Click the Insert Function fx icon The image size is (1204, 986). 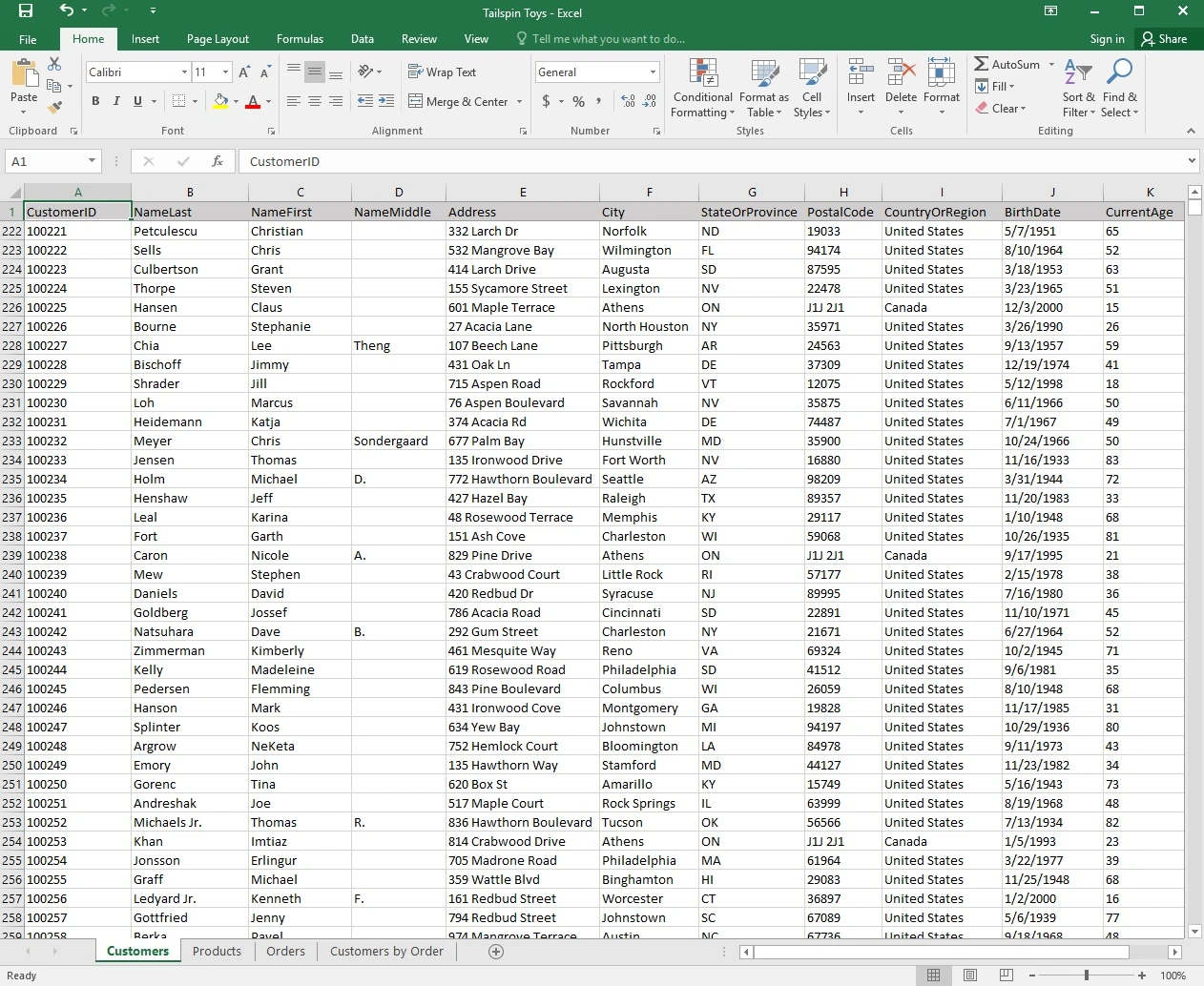tap(218, 161)
